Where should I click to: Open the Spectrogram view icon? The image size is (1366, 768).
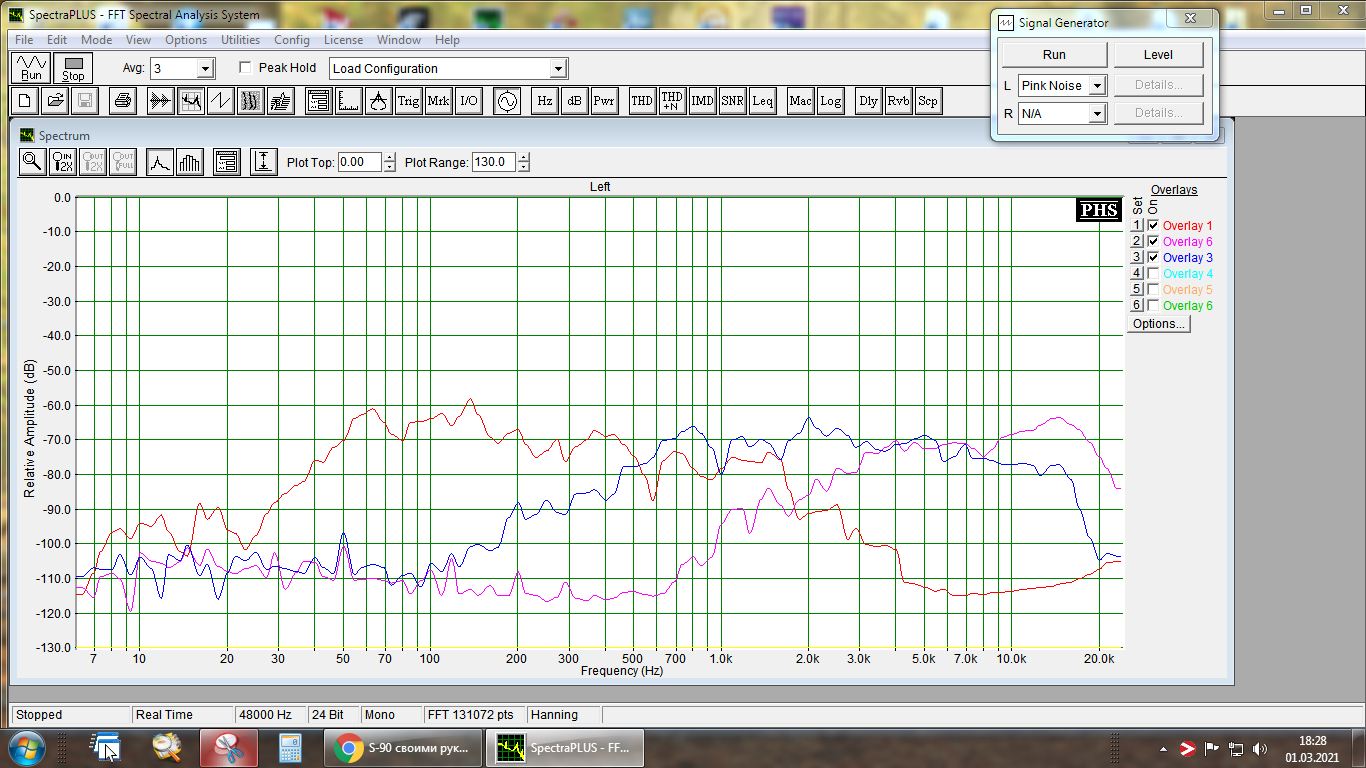click(x=251, y=101)
